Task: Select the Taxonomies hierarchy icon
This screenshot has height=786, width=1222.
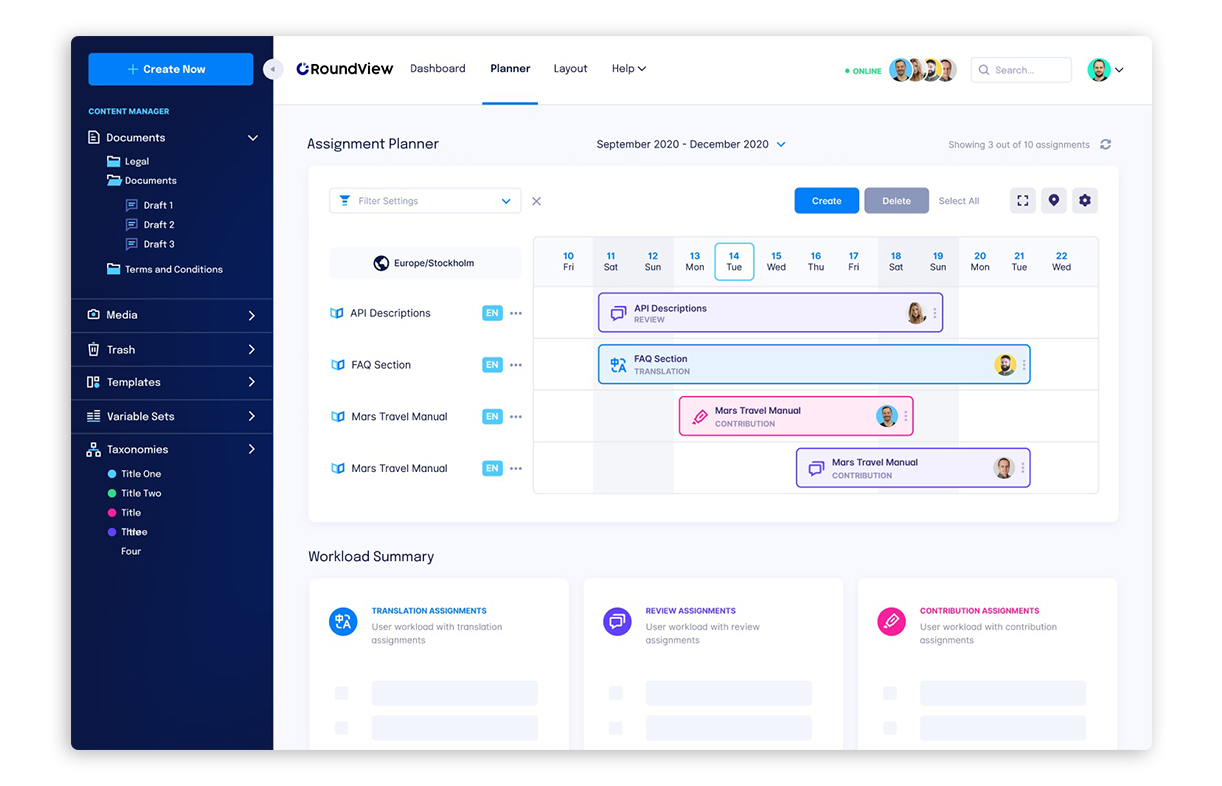Action: click(96, 449)
